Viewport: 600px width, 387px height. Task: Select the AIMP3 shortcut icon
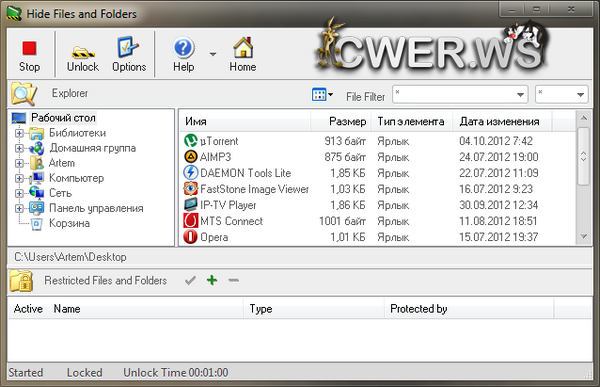pyautogui.click(x=191, y=157)
